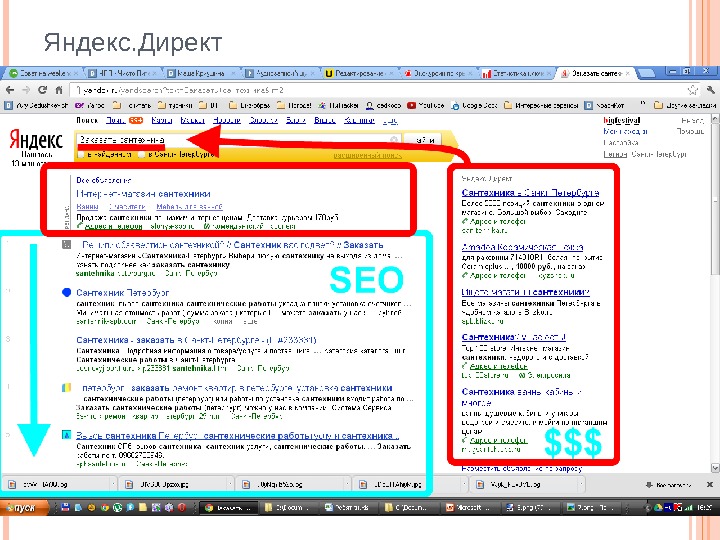This screenshot has width=720, height=540.
Task: Open Direct ad 'Сантехника в Санкт-Петербурге'
Action: [x=530, y=192]
